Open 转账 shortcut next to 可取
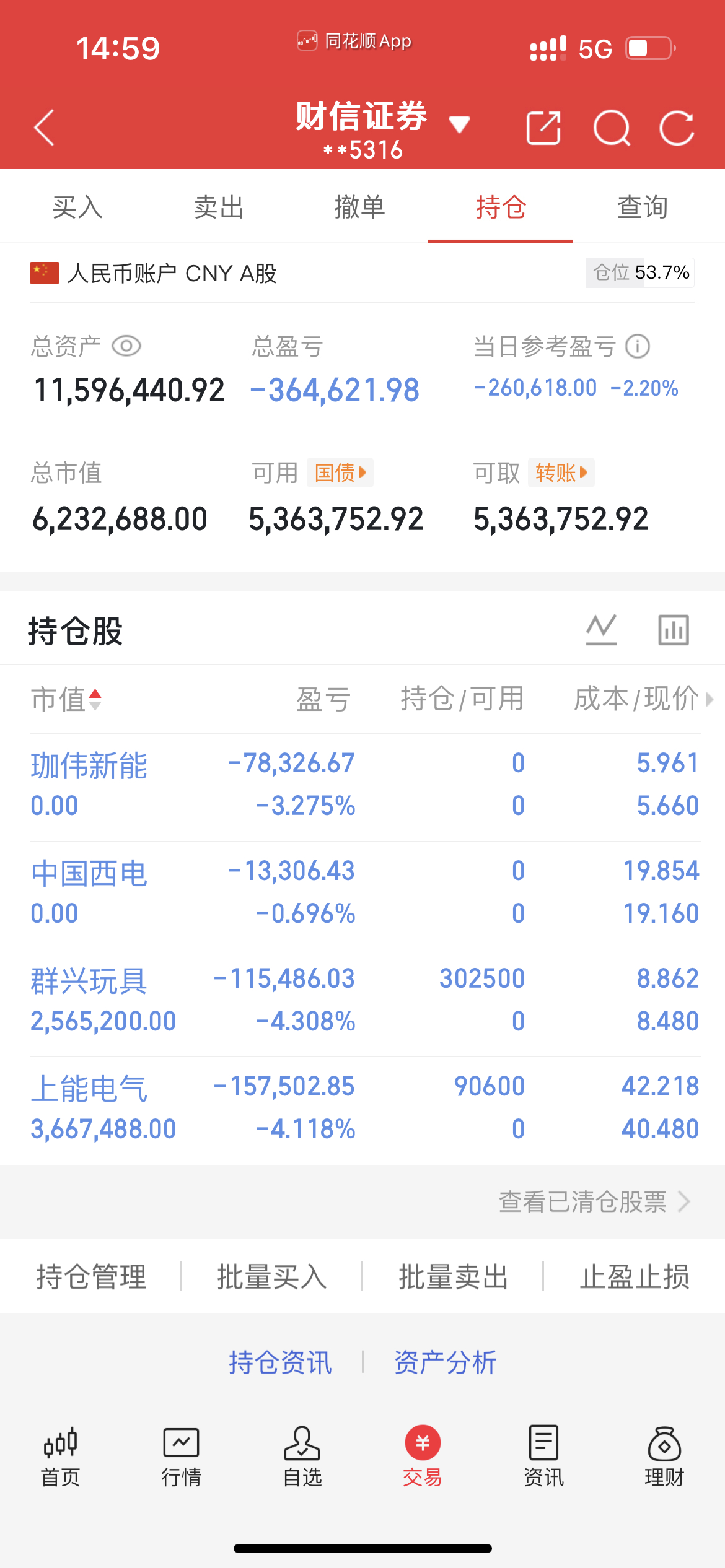This screenshot has width=725, height=1568. (561, 473)
